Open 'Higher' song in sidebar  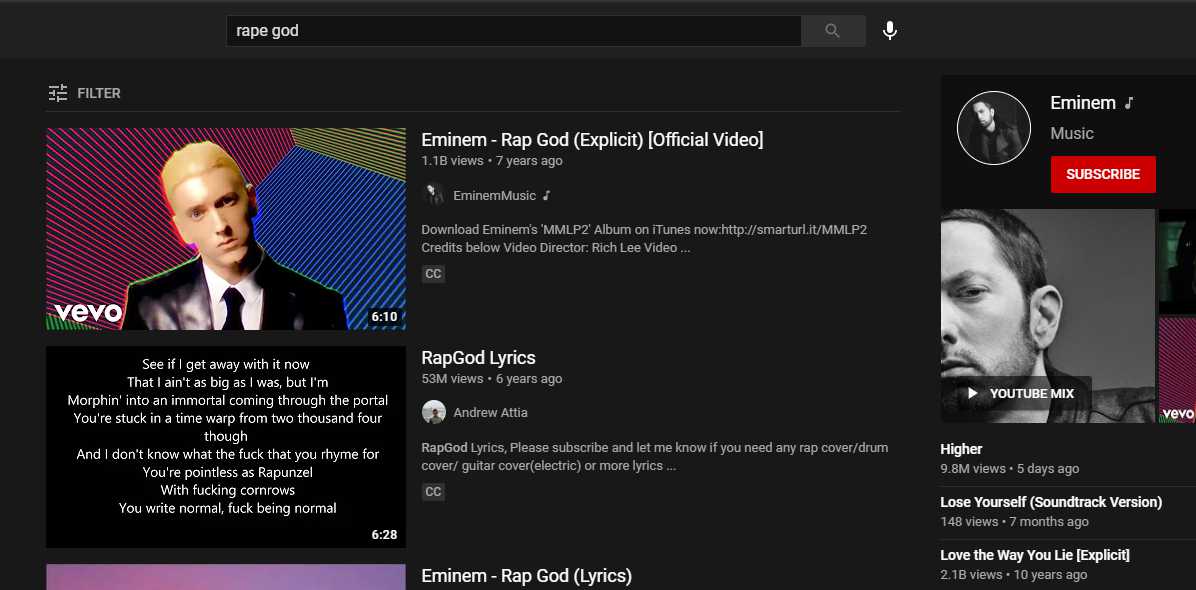click(x=961, y=449)
